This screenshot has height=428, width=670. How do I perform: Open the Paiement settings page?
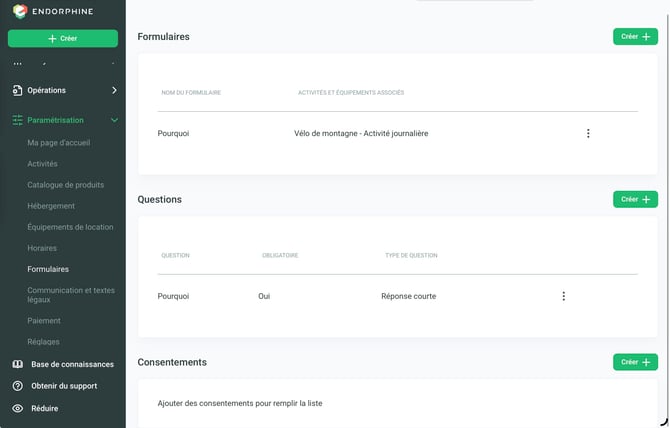coord(44,321)
